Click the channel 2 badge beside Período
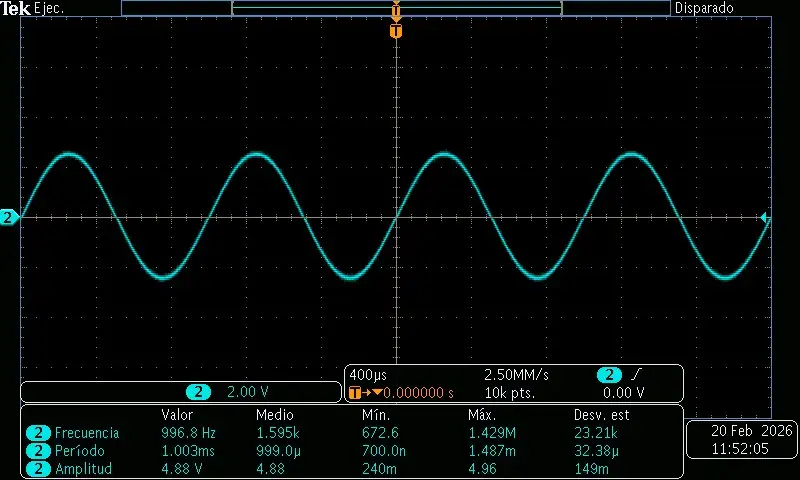Image resolution: width=800 pixels, height=480 pixels. tap(38, 451)
